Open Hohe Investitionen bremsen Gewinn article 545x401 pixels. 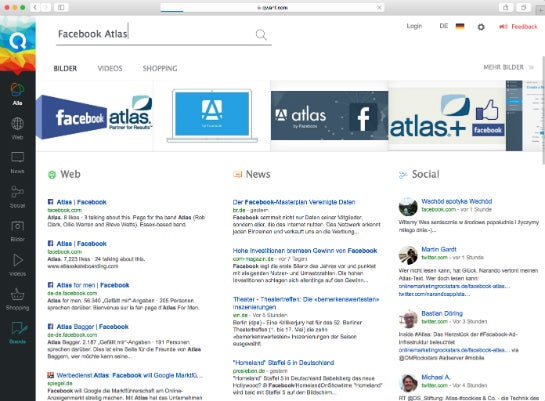coord(305,251)
